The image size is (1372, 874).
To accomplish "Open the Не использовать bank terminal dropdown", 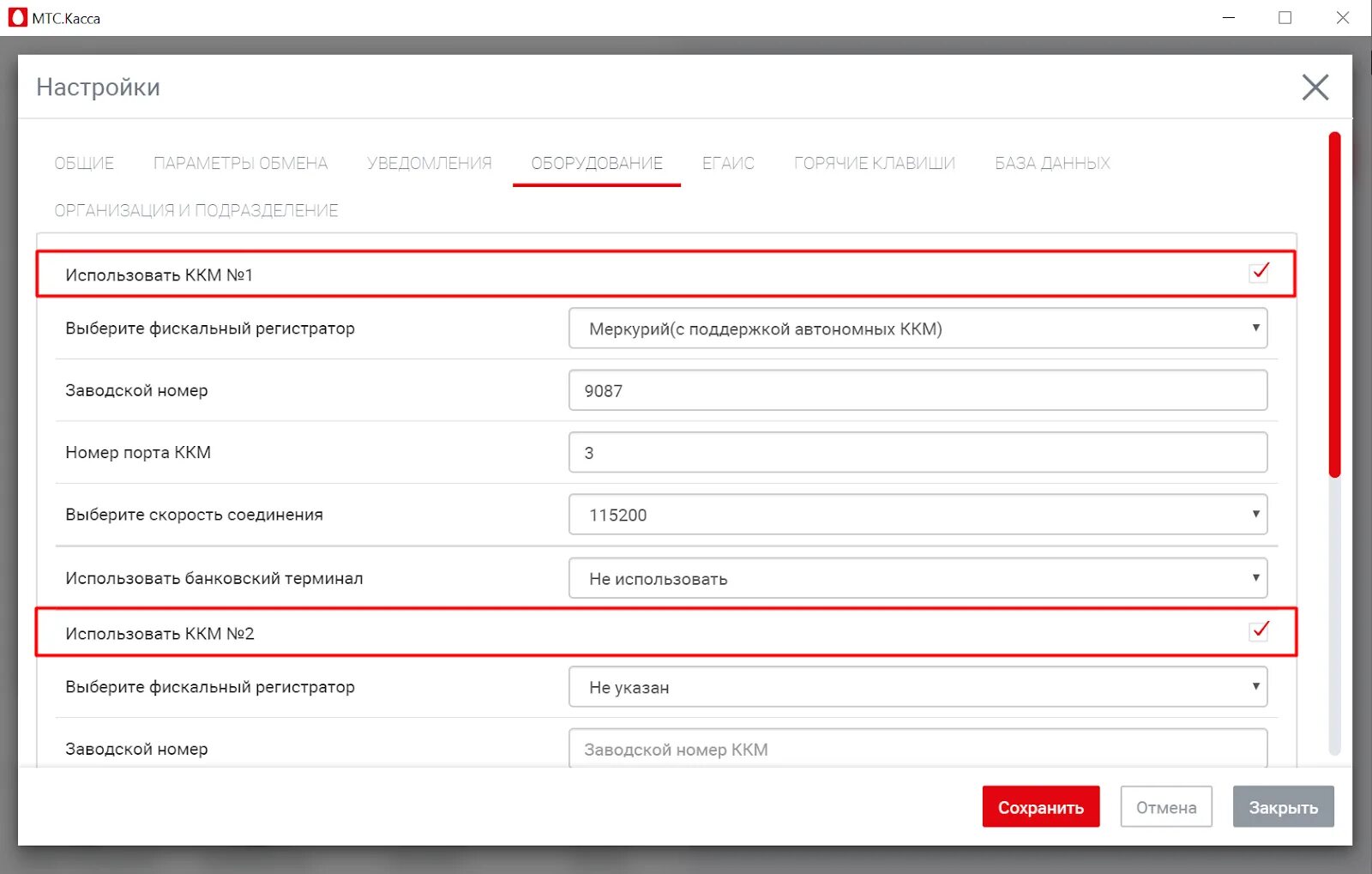I will (x=918, y=578).
